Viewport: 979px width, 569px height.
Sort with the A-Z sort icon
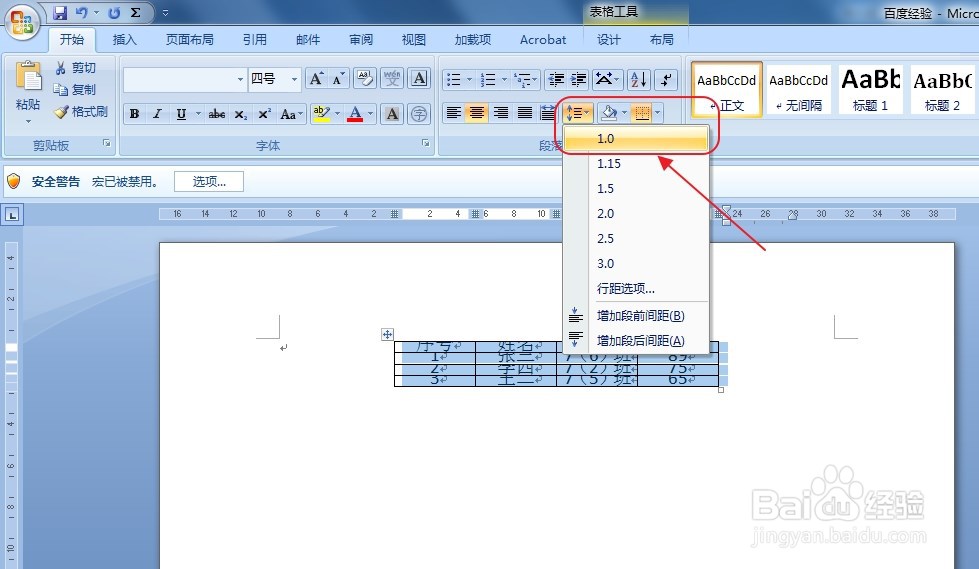click(x=639, y=79)
